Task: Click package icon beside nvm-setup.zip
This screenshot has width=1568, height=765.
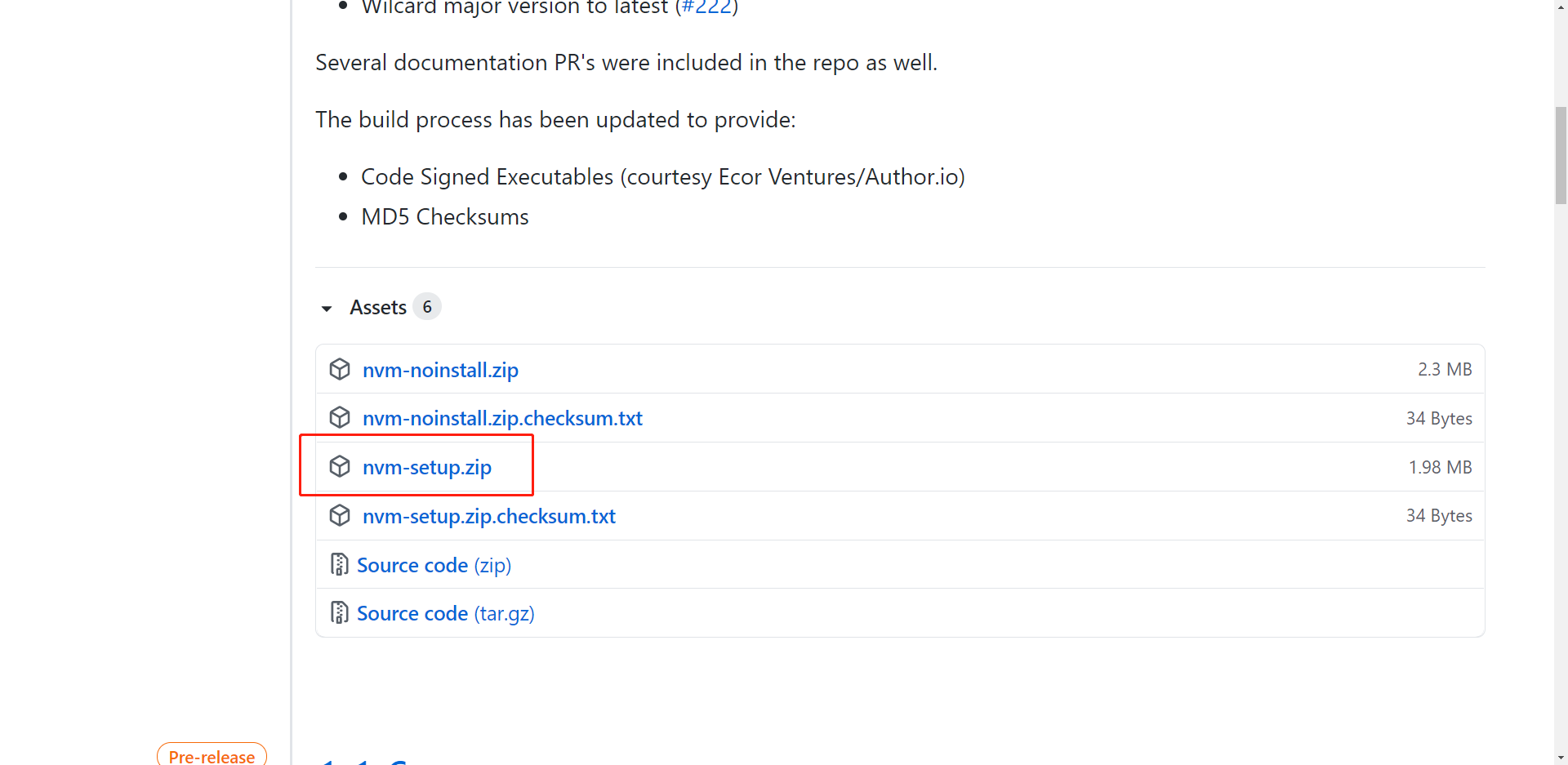Action: (x=340, y=466)
